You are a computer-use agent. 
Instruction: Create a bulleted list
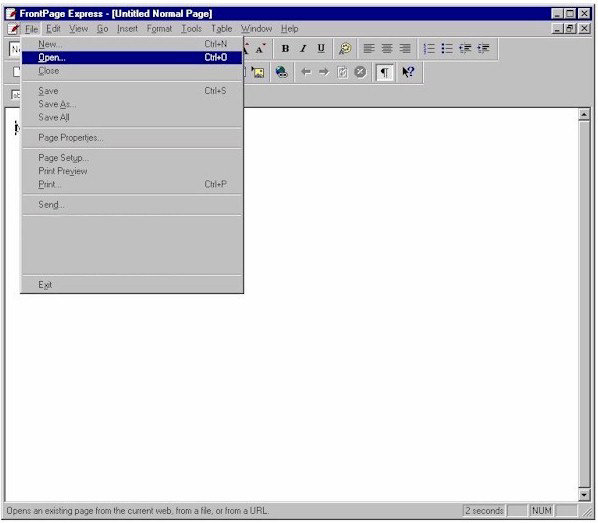pyautogui.click(x=447, y=49)
